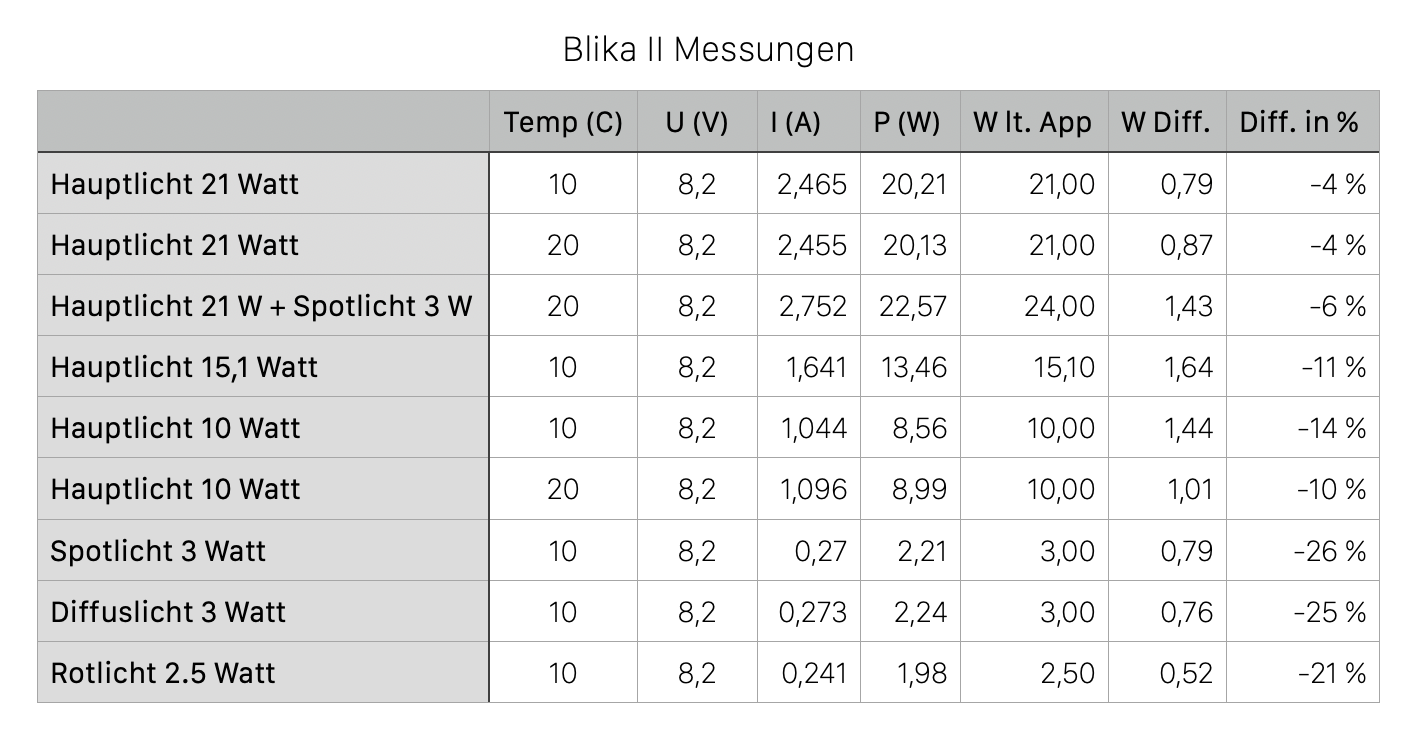The height and width of the screenshot is (744, 1412).
Task: Click the "Blika II Messungen" table title
Action: tap(708, 49)
